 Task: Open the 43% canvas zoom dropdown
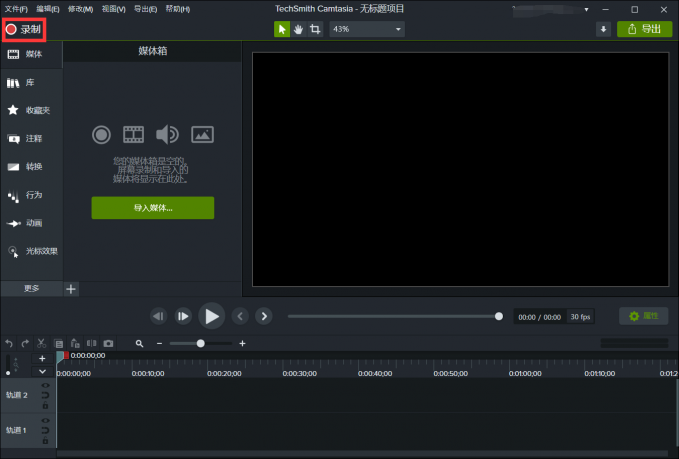click(x=367, y=29)
